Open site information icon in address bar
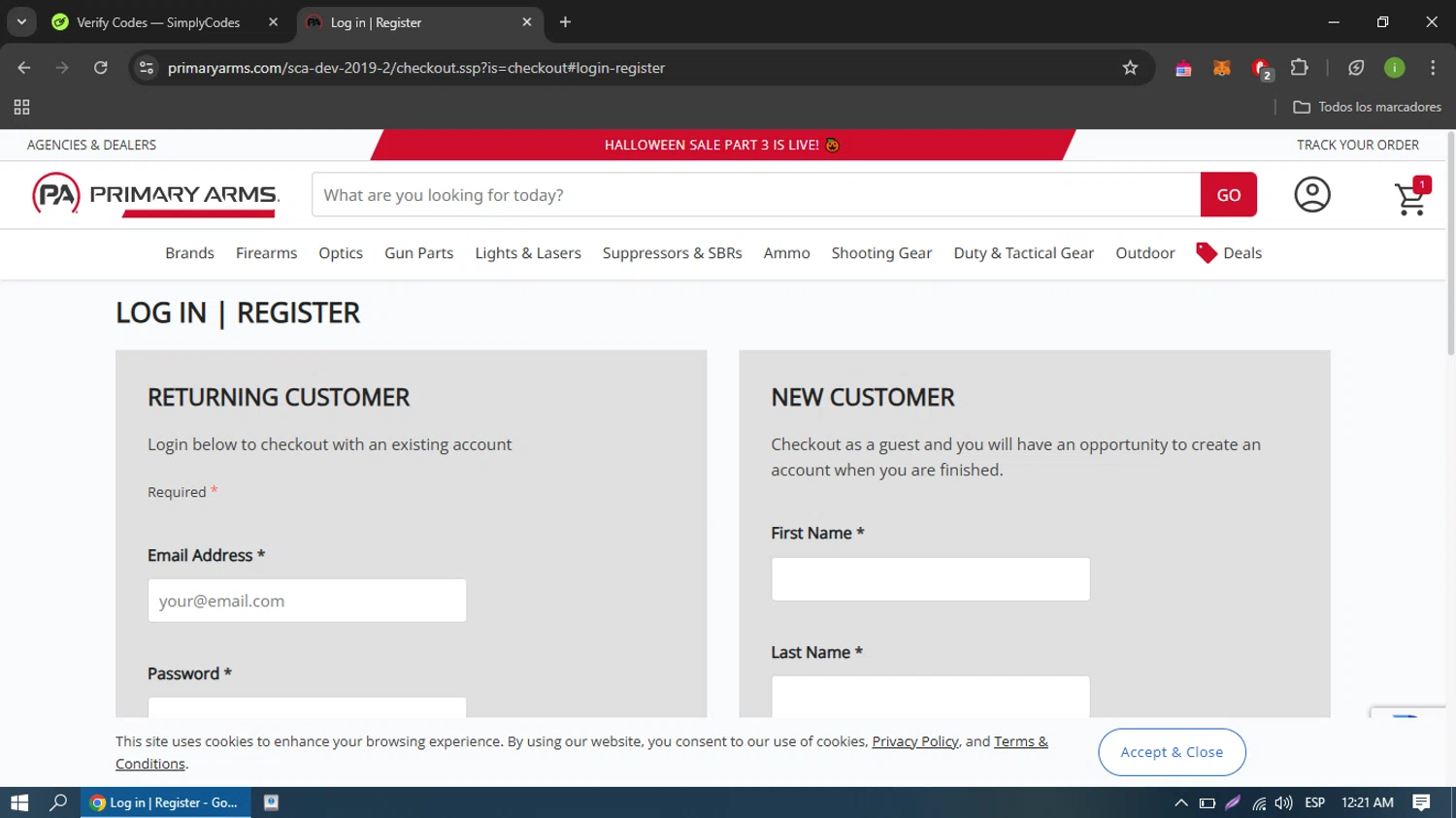 pyautogui.click(x=147, y=68)
